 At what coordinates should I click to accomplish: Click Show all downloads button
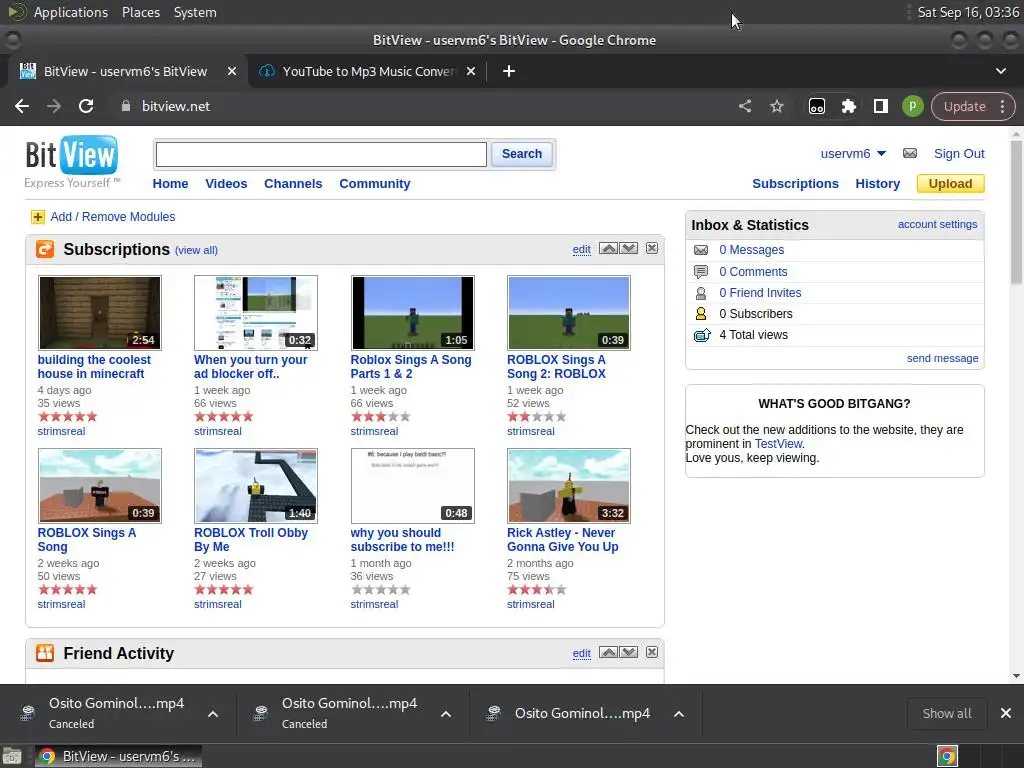[946, 713]
